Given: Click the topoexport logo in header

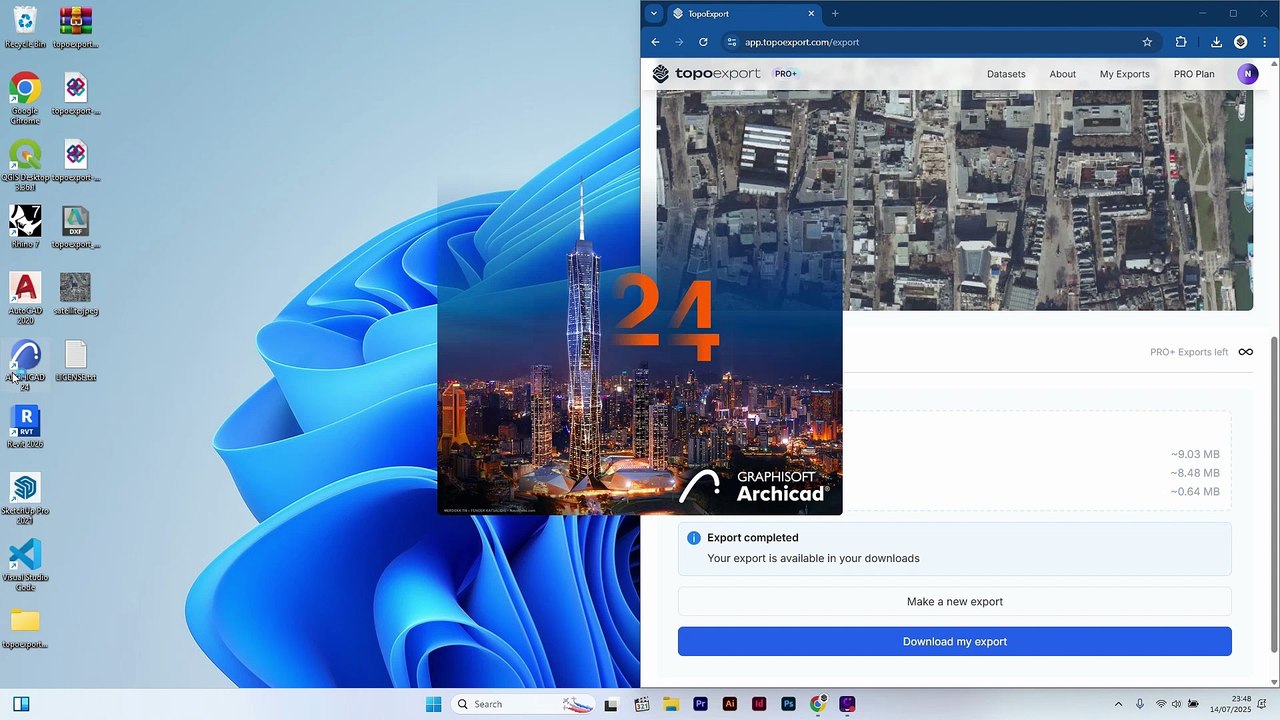Looking at the screenshot, I should 706,74.
